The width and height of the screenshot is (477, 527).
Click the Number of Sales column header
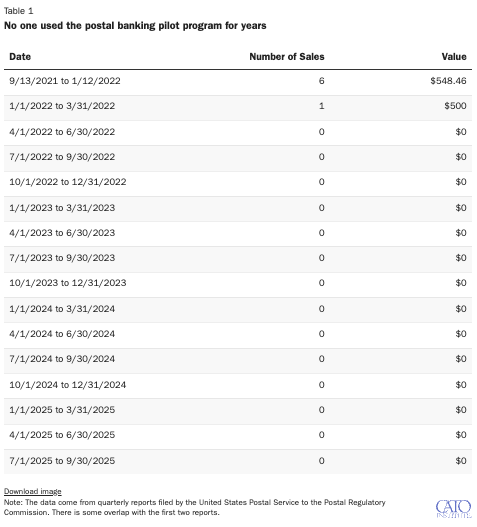click(287, 56)
